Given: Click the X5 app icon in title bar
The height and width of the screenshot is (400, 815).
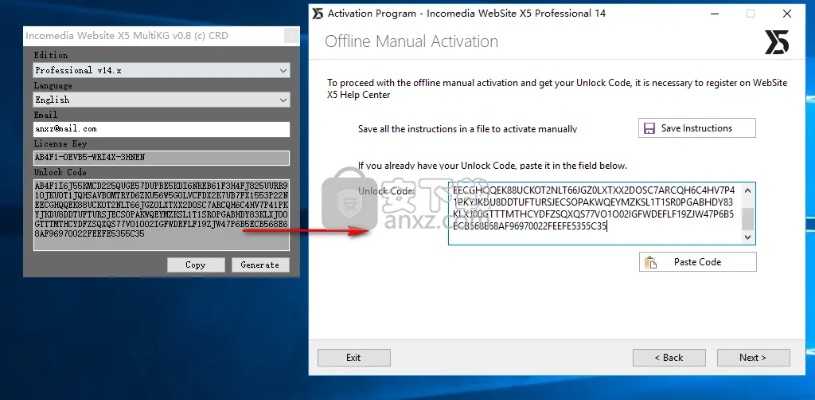Looking at the screenshot, I should [x=318, y=14].
